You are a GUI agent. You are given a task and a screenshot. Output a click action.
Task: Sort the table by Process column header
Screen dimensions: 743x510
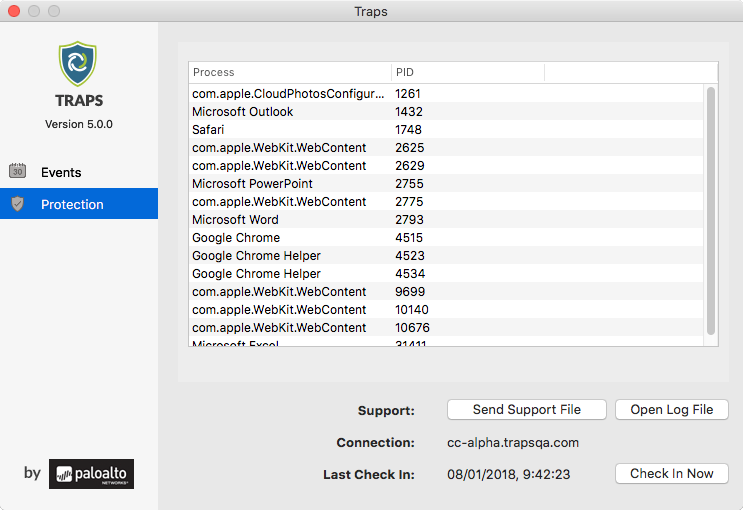coord(290,72)
